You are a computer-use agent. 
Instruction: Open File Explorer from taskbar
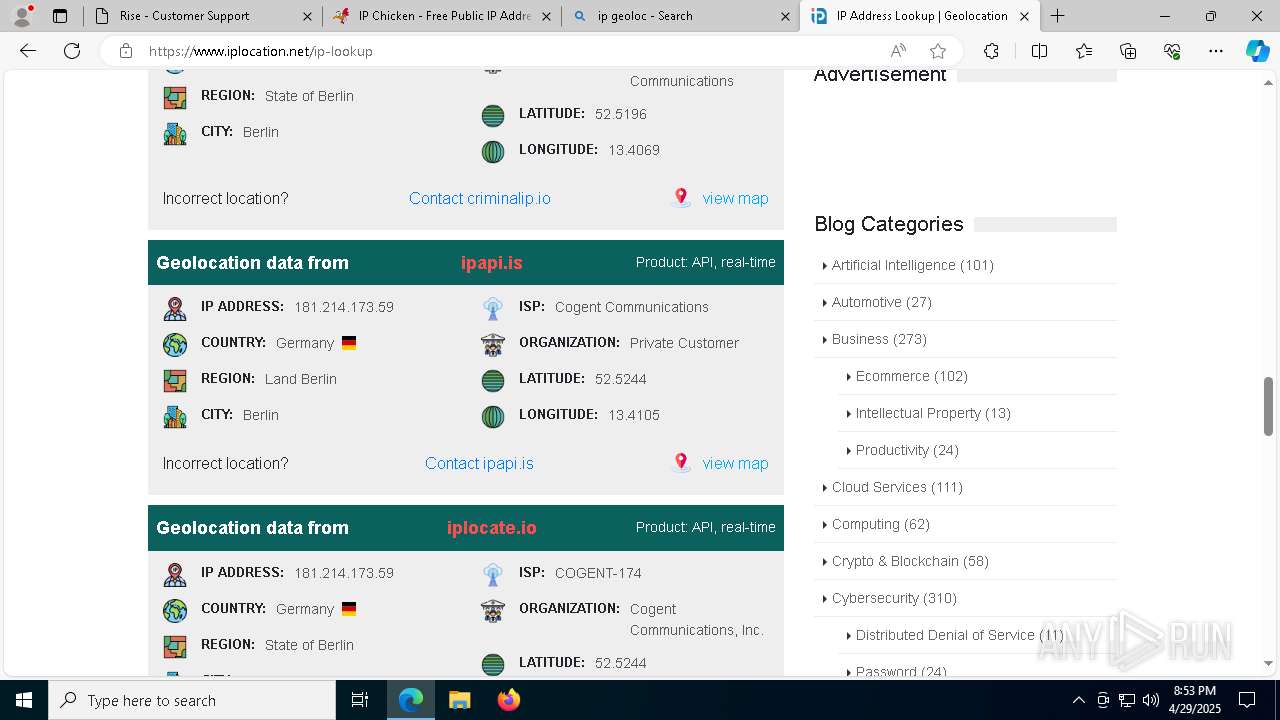coord(459,700)
